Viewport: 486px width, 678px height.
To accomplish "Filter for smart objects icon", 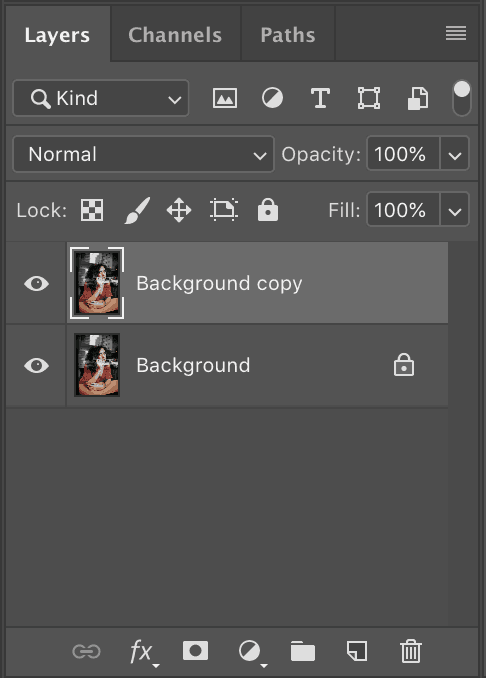I will (418, 98).
